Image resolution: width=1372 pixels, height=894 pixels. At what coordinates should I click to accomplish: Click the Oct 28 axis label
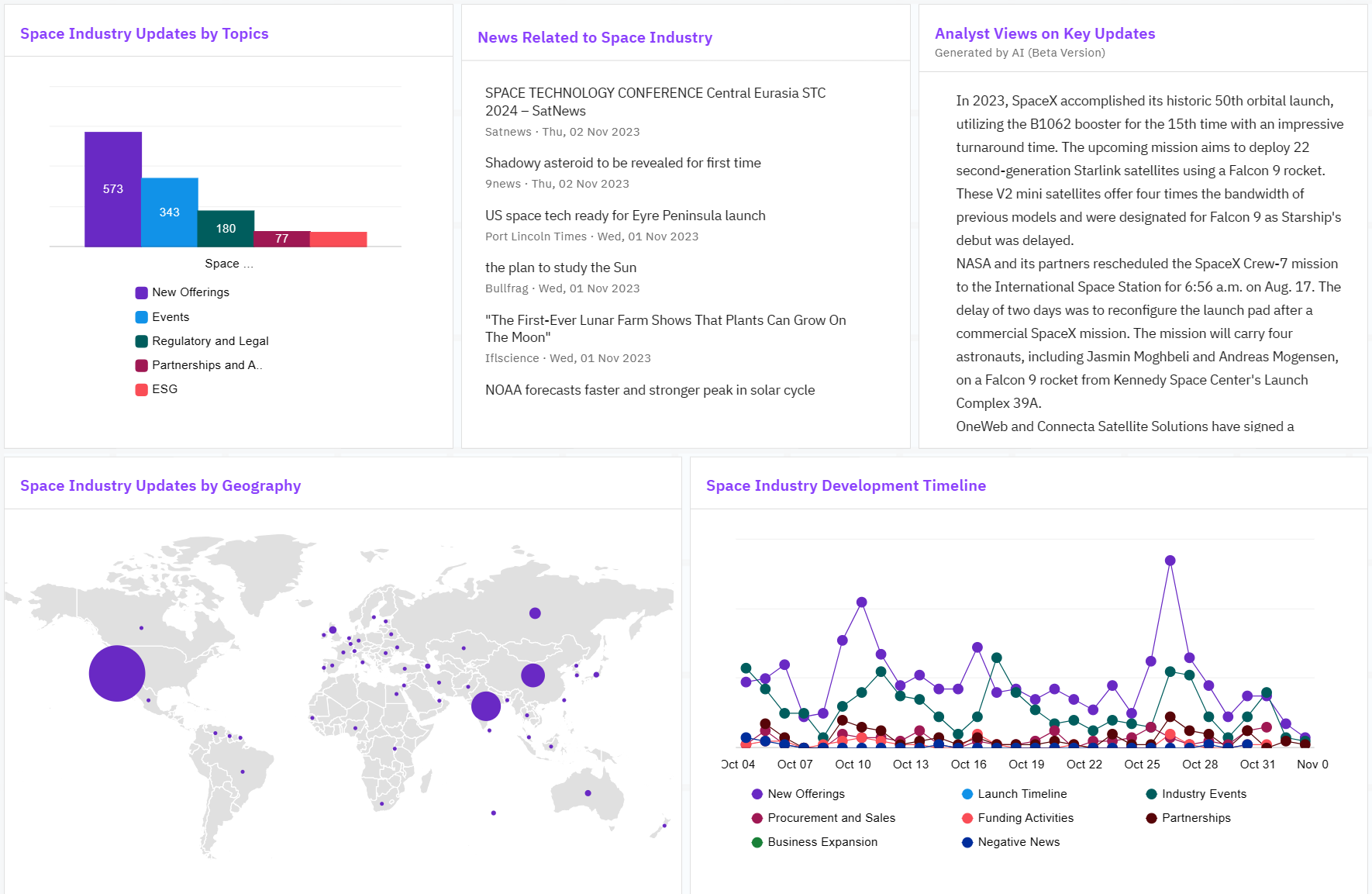click(1200, 765)
